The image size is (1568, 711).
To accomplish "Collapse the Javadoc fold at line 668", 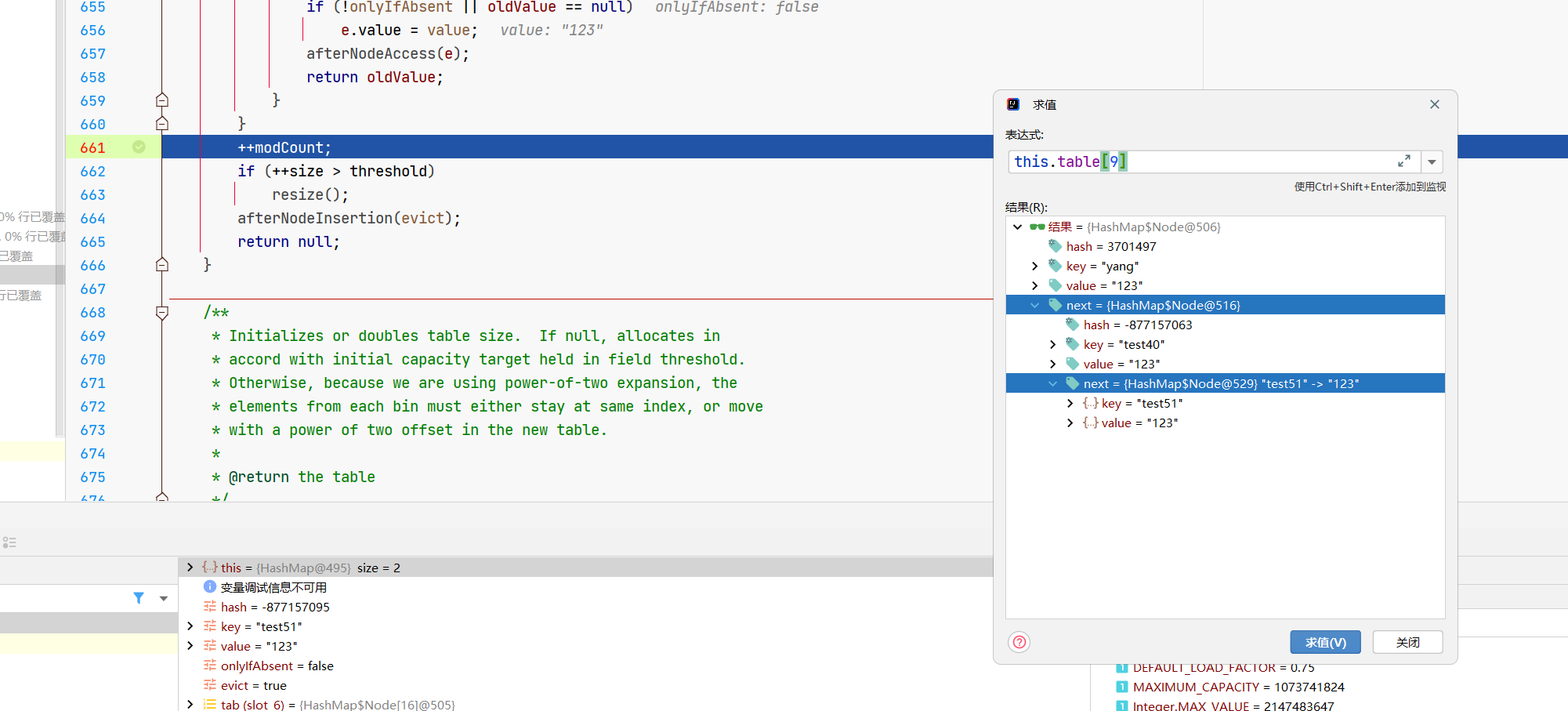I will [162, 312].
